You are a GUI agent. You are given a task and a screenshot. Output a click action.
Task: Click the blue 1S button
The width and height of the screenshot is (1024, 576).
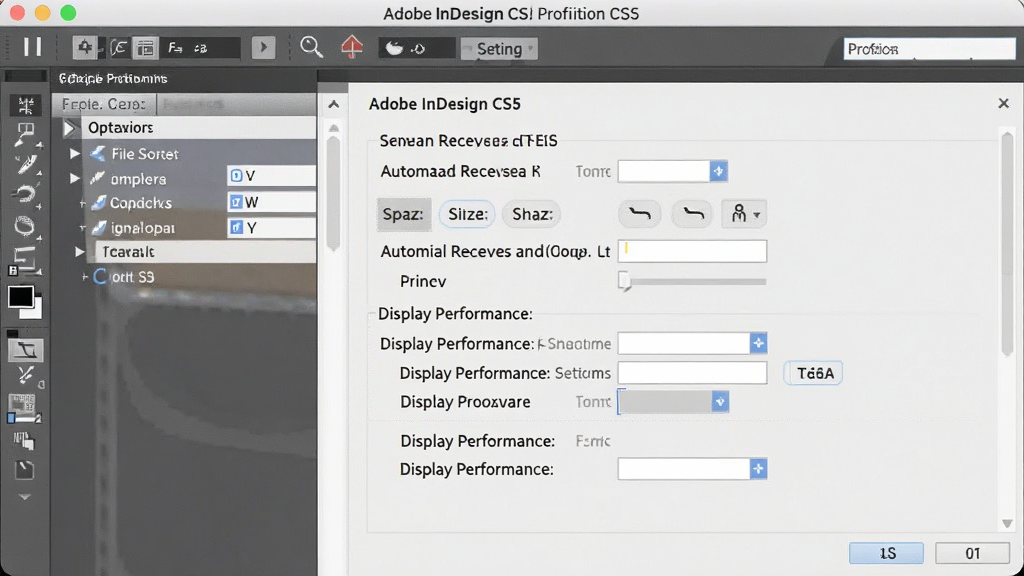coord(886,553)
